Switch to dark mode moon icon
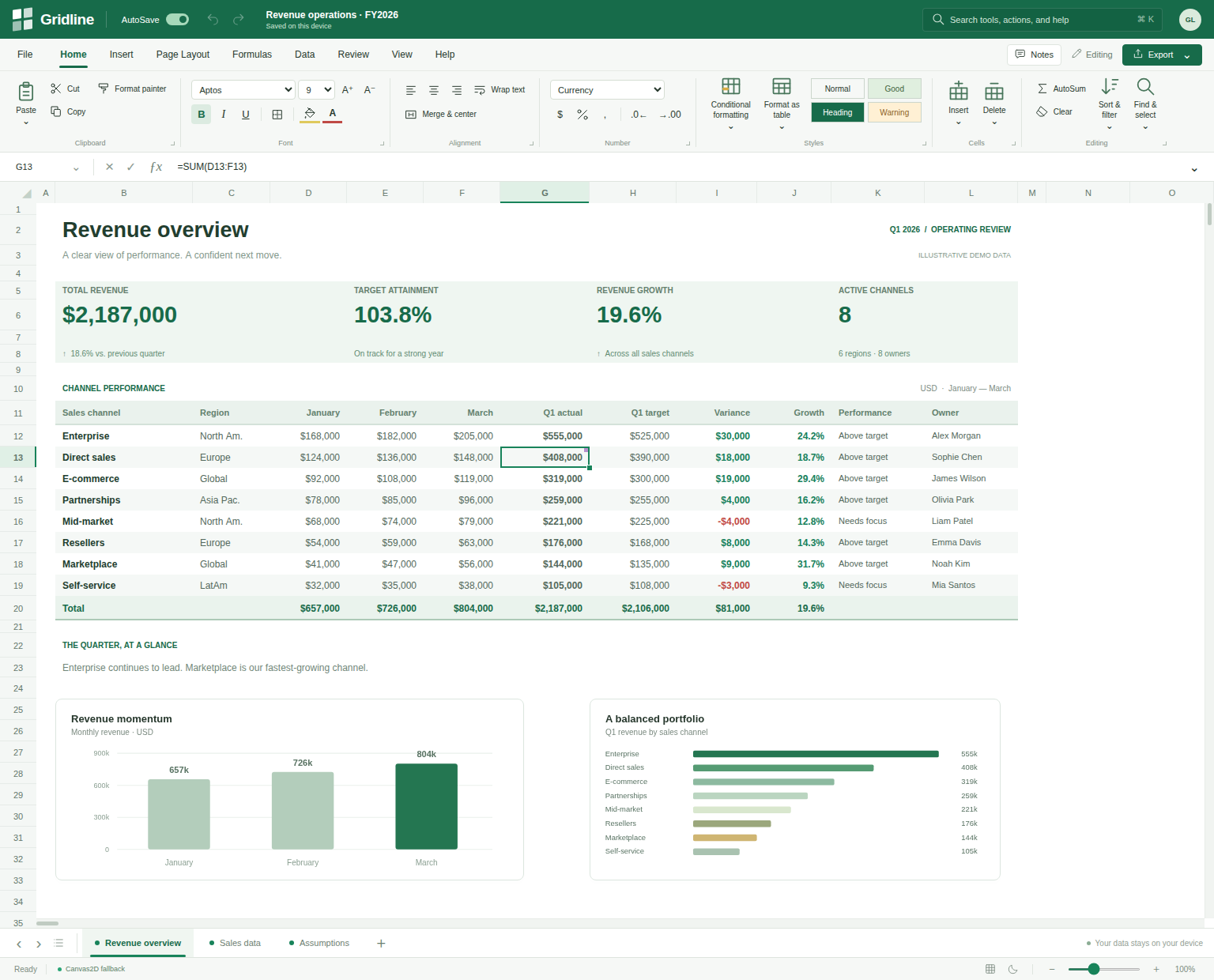 click(1012, 969)
